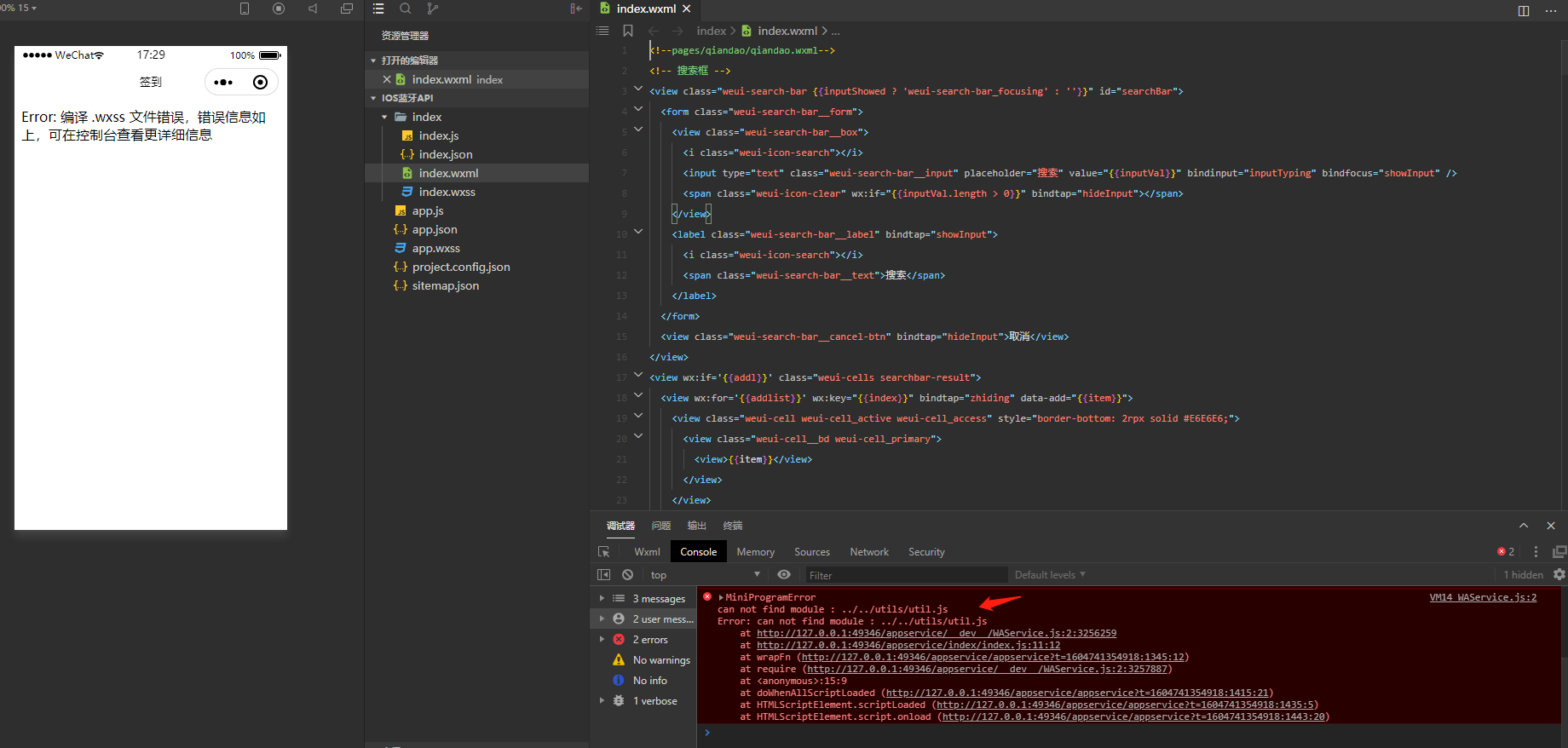Mute the simulator sound speaker icon
This screenshot has width=1568, height=748.
(x=313, y=9)
